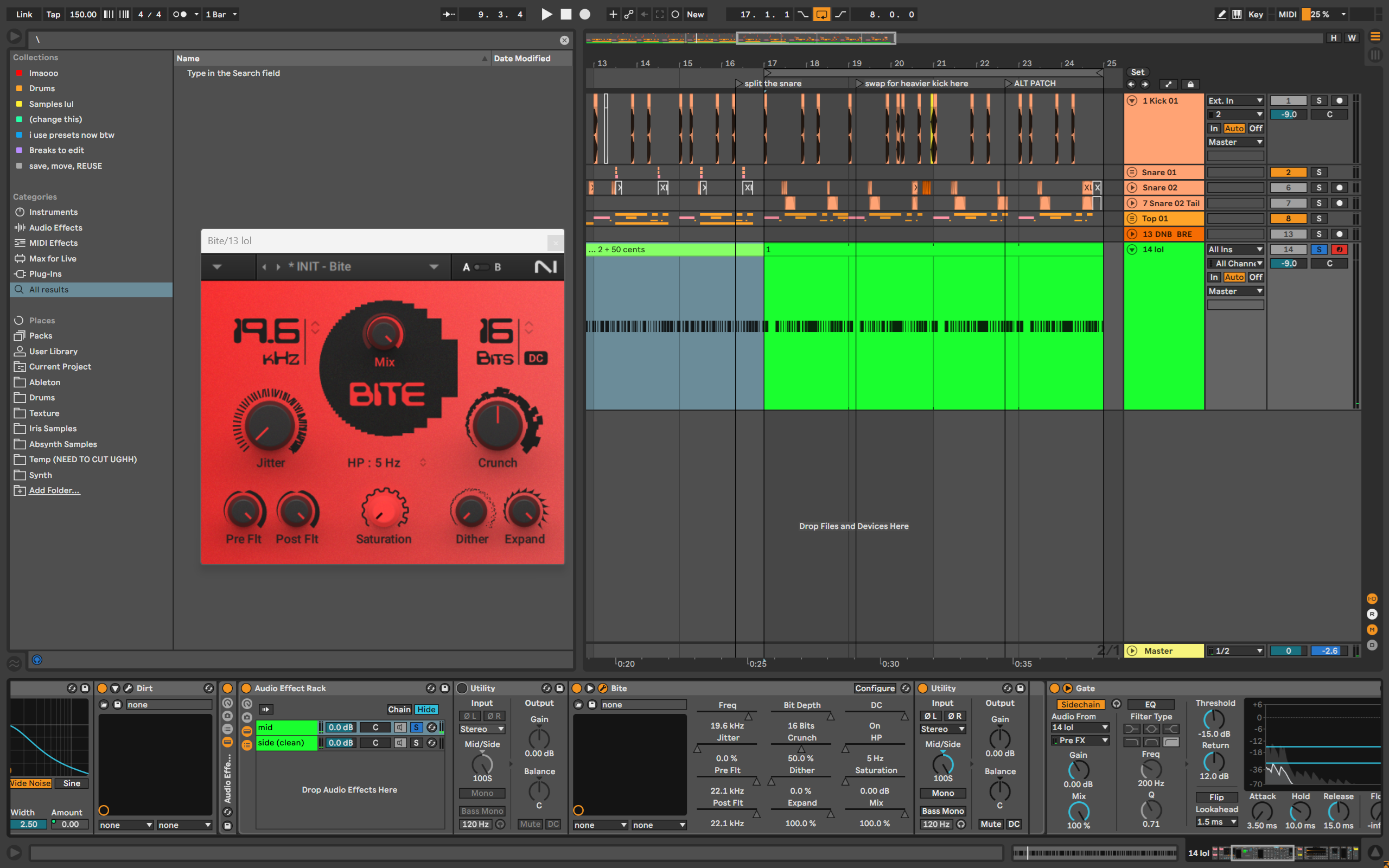1389x868 pixels.
Task: Open the 1 Bar quantization dropdown
Action: (x=221, y=14)
